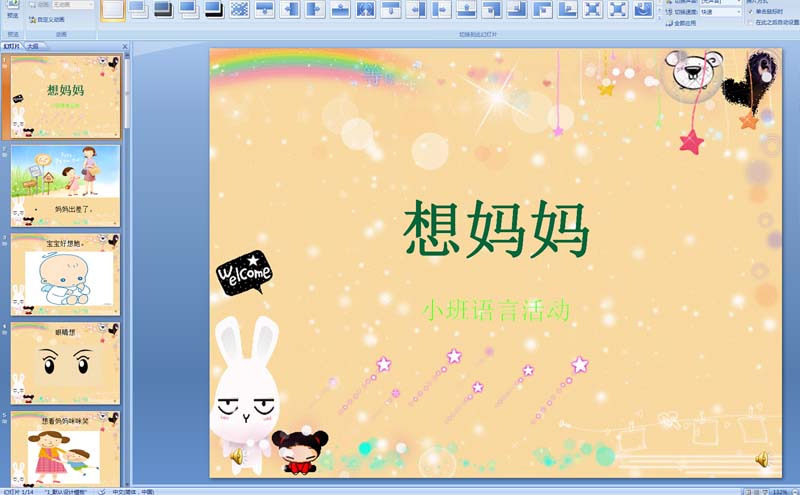The width and height of the screenshot is (800, 495).
Task: Click the sound icon at slide bottom-left
Action: pyautogui.click(x=237, y=456)
